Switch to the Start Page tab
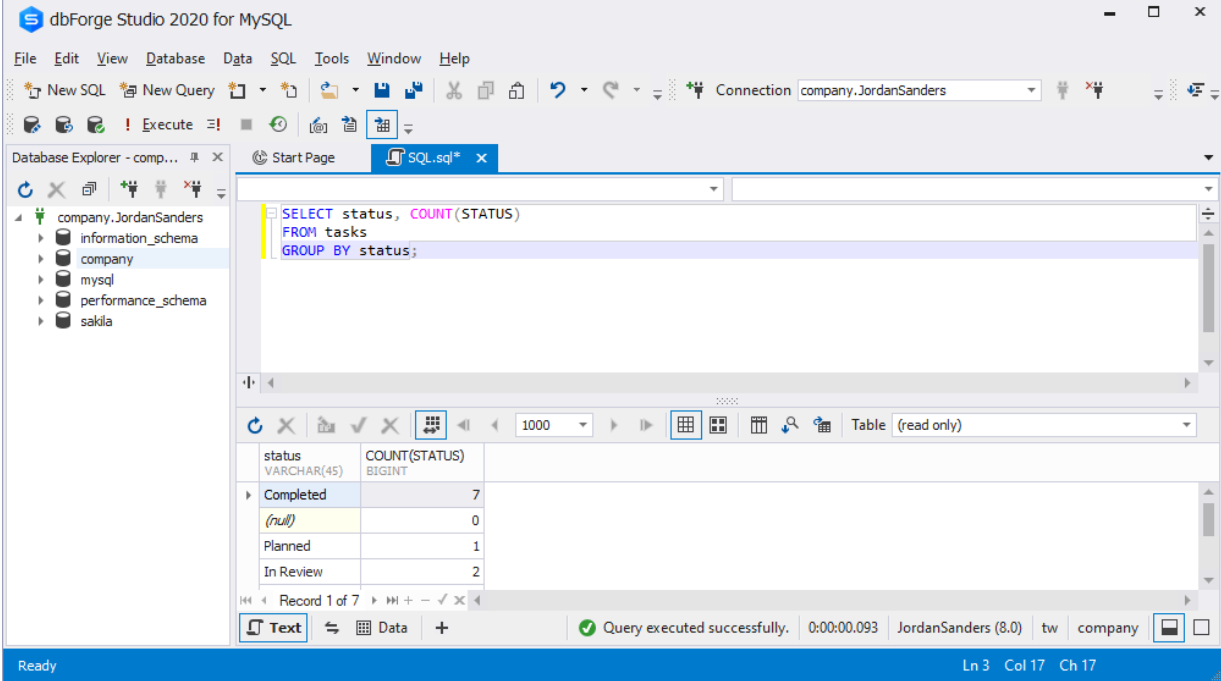 coord(293,158)
